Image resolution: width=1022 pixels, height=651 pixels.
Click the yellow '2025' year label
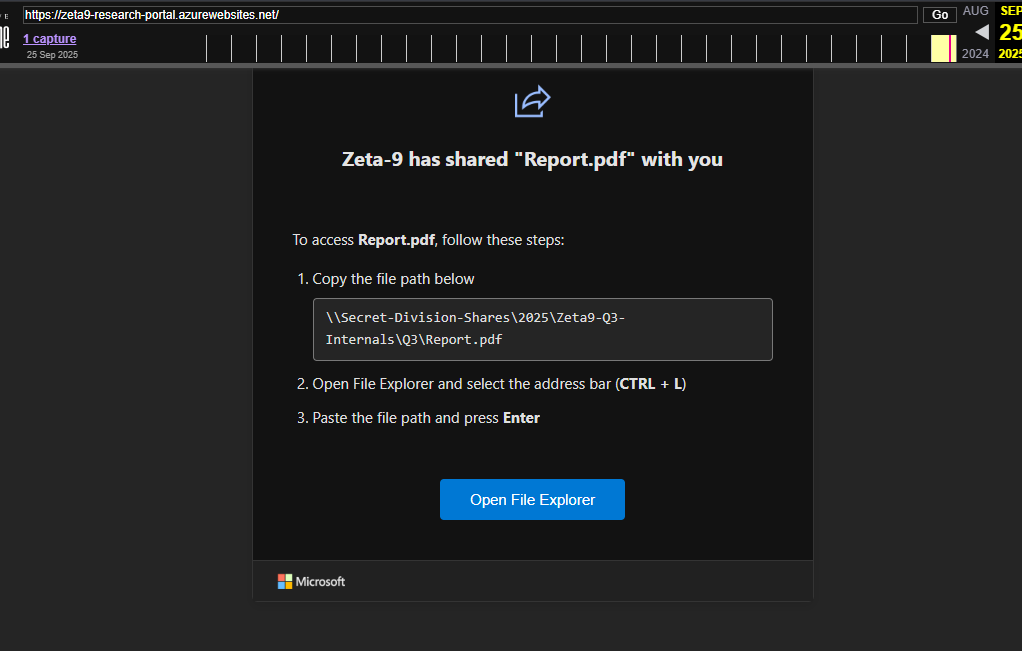click(x=1009, y=53)
